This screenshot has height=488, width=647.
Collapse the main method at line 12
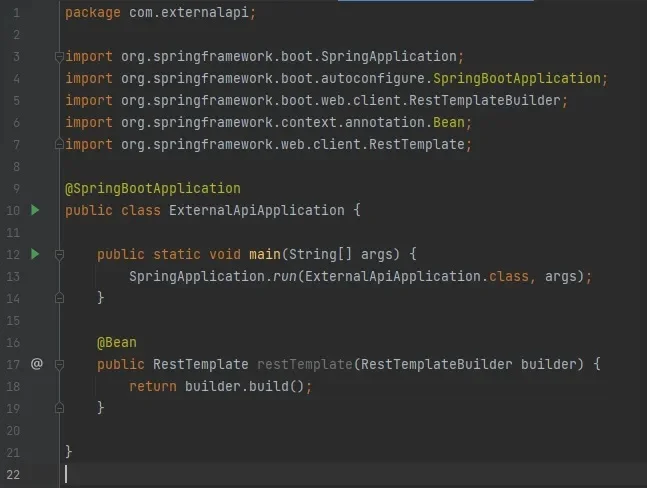click(59, 255)
